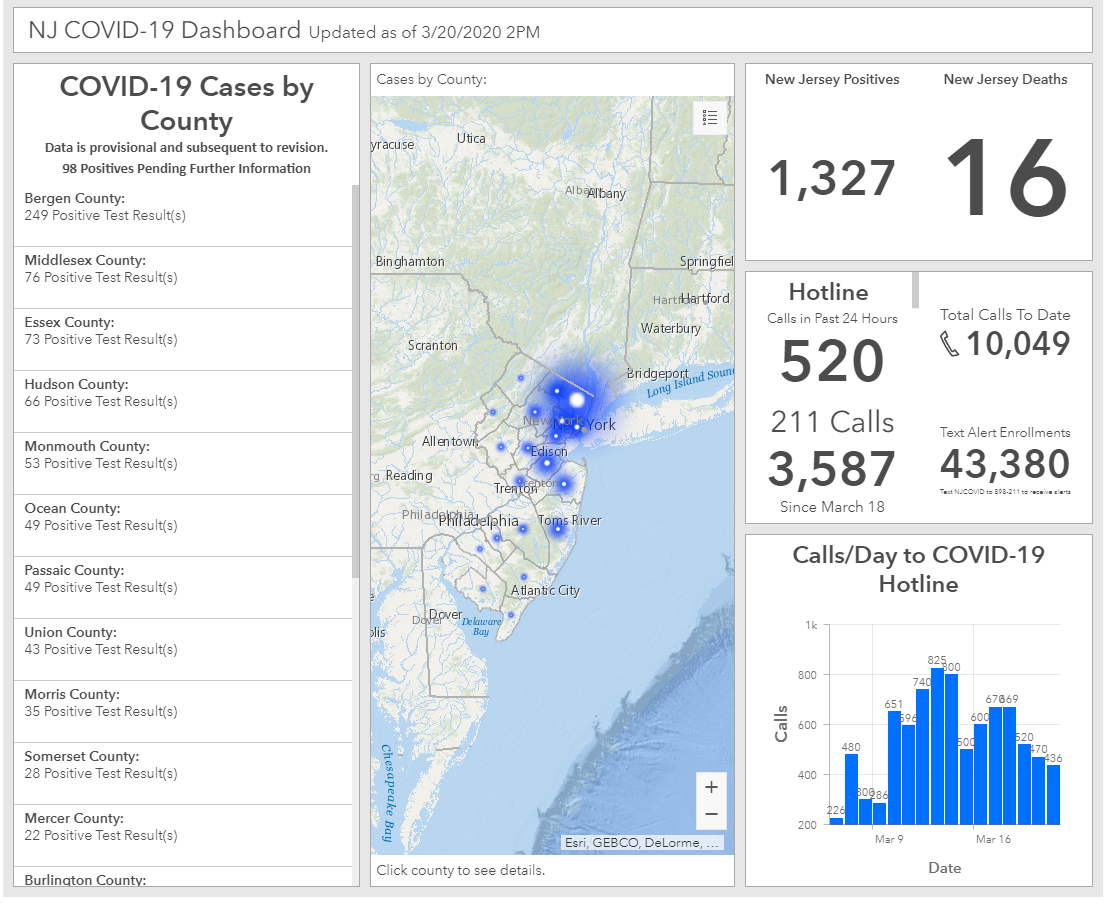Click the case dot near Atlantic City
The height and width of the screenshot is (905, 1105).
coord(524,577)
